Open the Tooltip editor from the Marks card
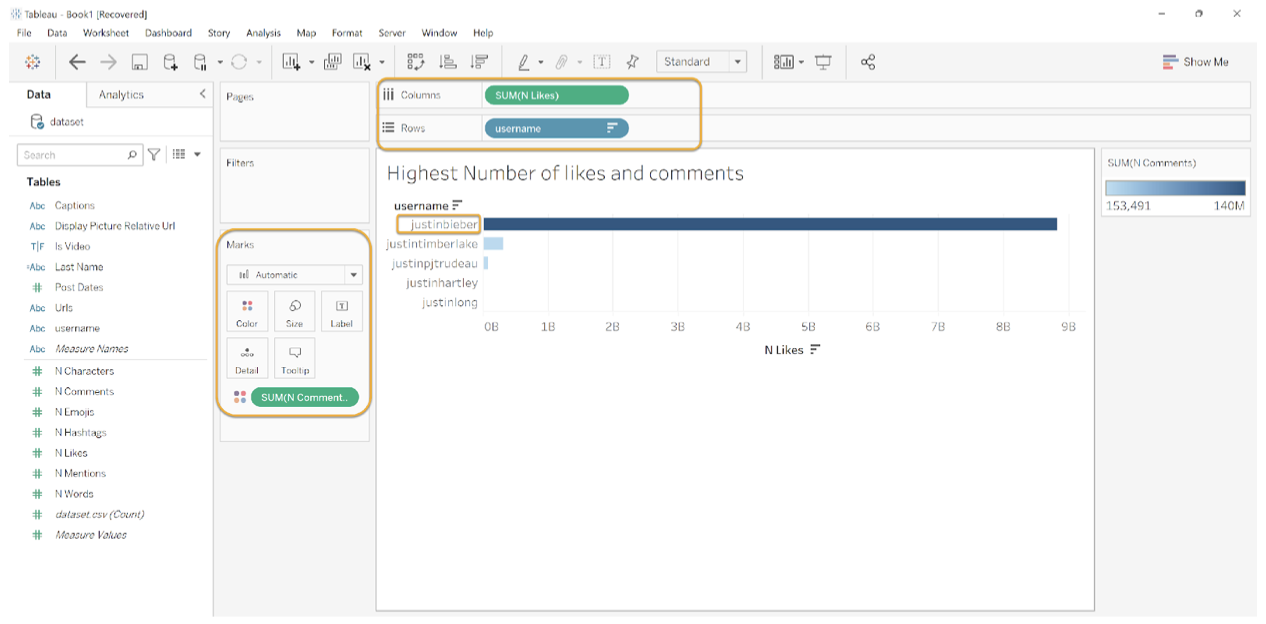Image resolution: width=1266 pixels, height=624 pixels. (x=294, y=357)
